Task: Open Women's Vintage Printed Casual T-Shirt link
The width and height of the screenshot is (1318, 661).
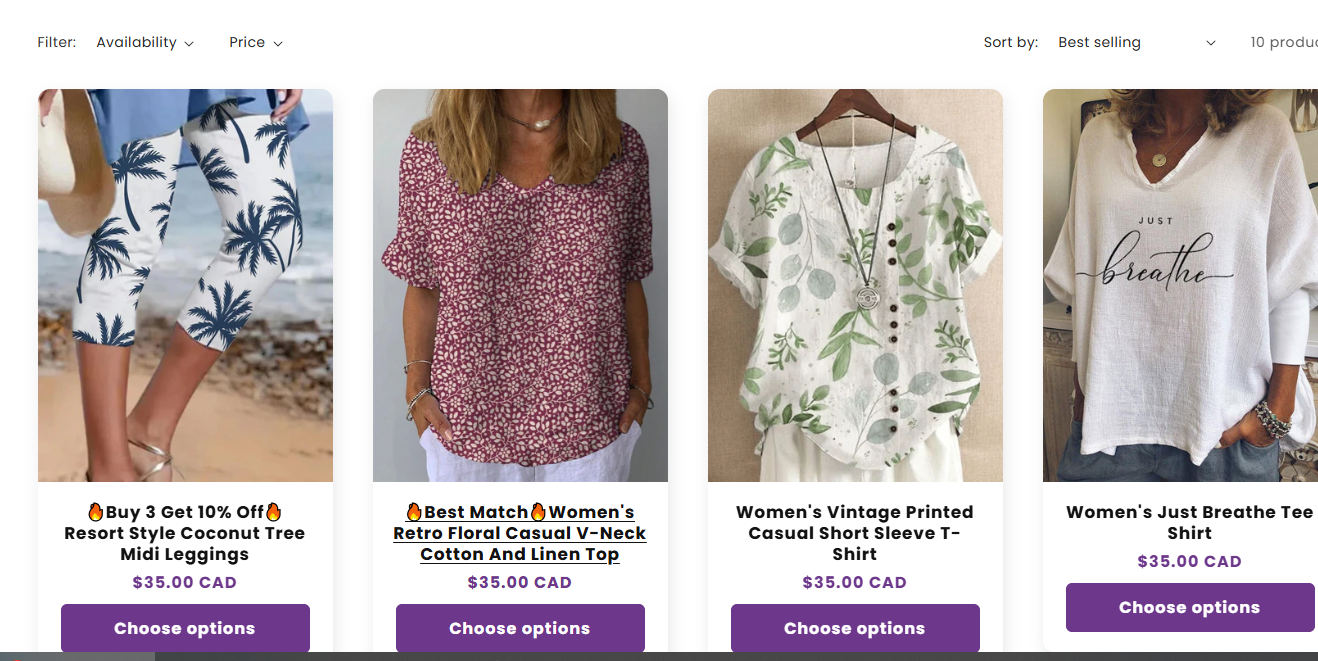Action: click(x=855, y=533)
